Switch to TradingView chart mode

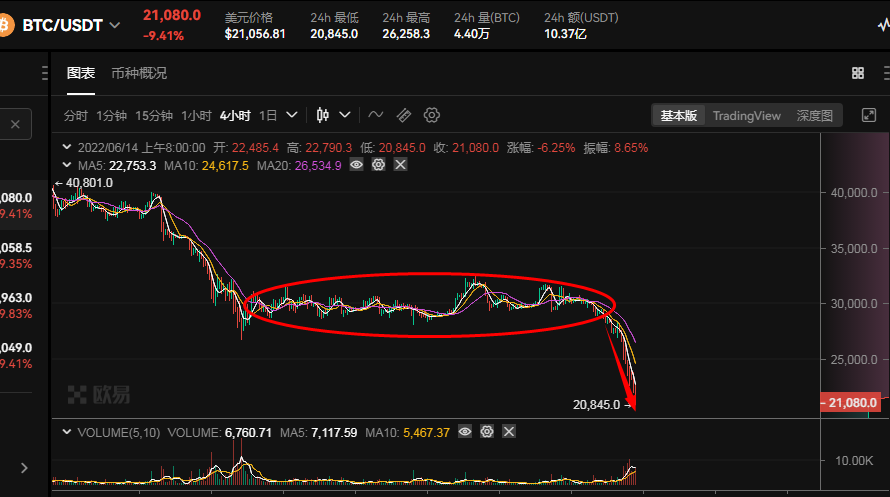pos(746,116)
